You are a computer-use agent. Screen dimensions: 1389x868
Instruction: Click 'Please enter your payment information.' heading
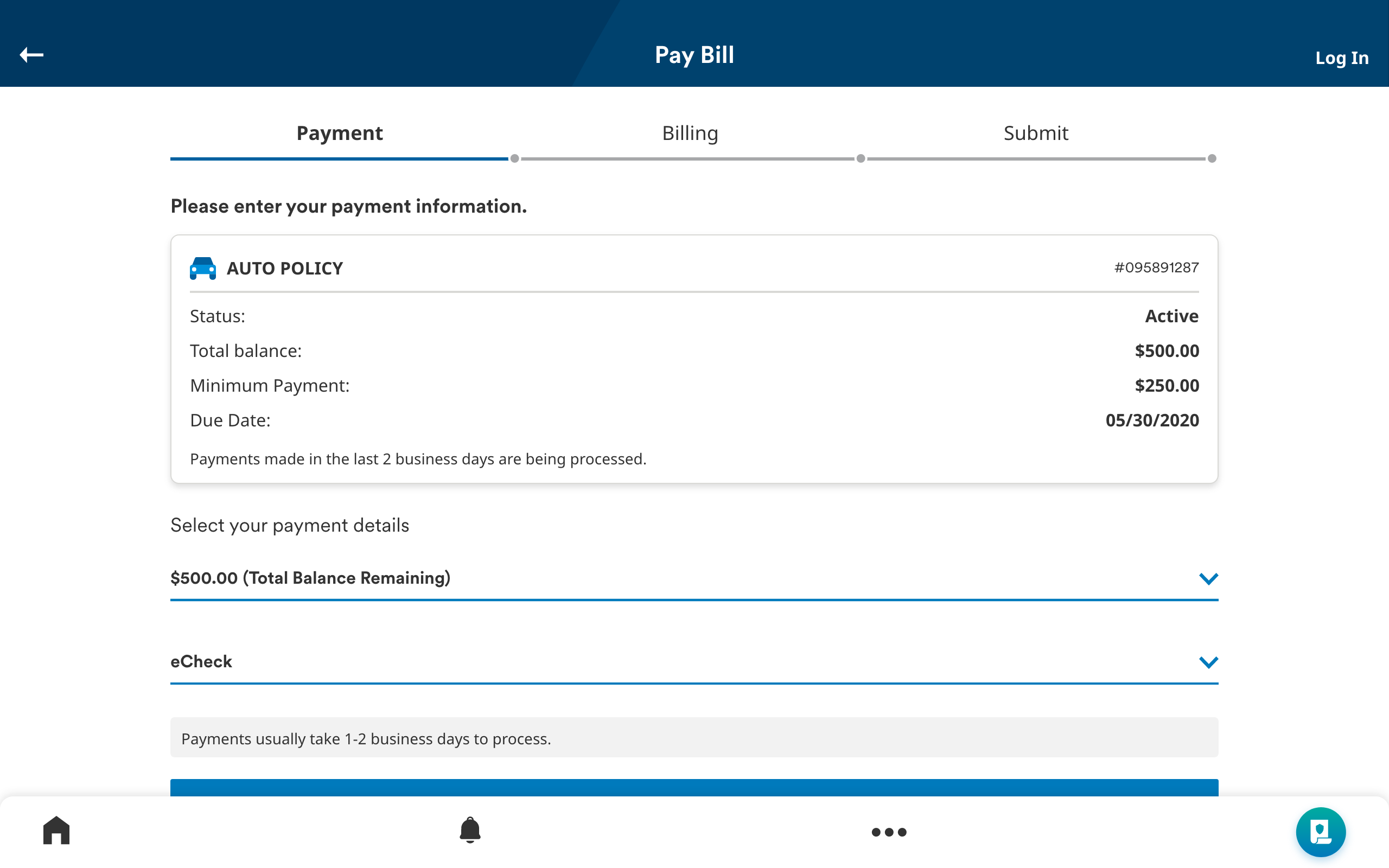click(348, 206)
